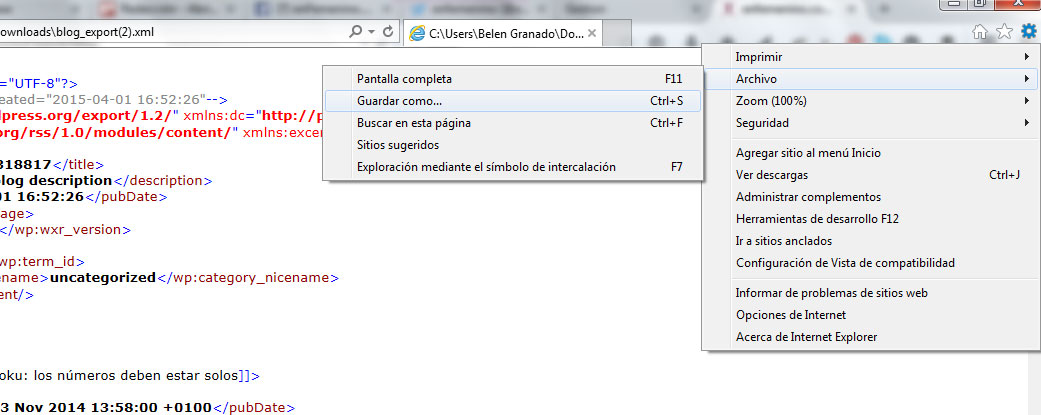Click the address bar file path field
This screenshot has width=1041, height=415.
(170, 32)
